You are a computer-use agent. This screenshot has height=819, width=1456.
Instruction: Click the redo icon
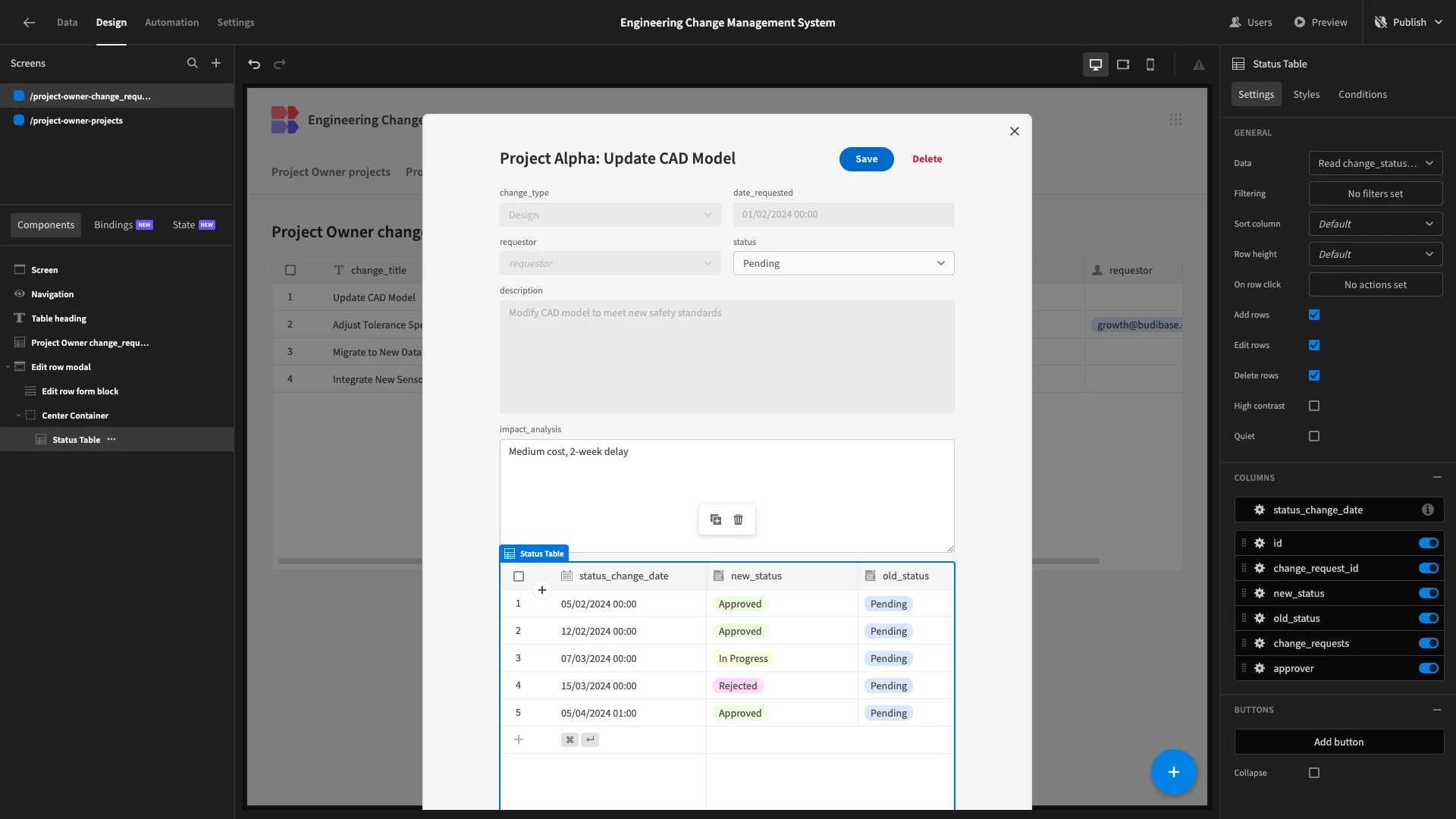point(280,64)
